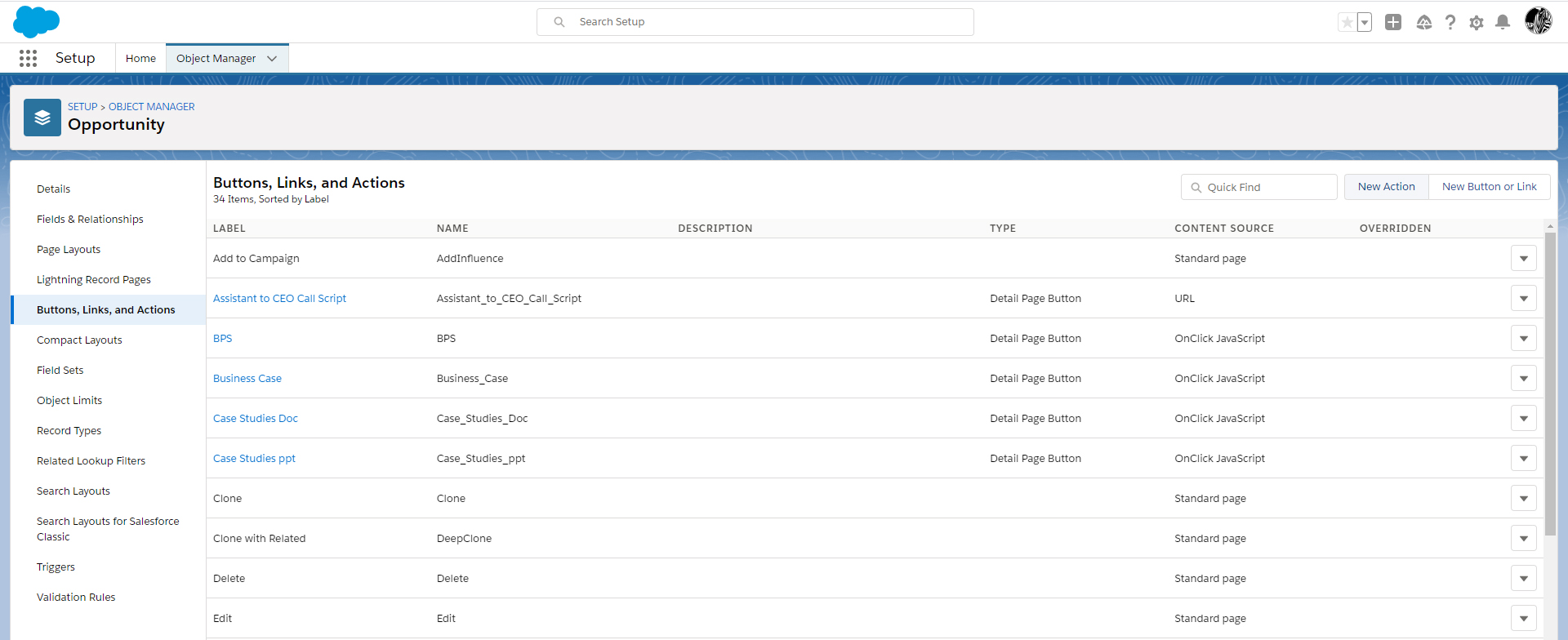The width and height of the screenshot is (1568, 640).
Task: Click the Salesforce cloud logo
Action: 36,22
